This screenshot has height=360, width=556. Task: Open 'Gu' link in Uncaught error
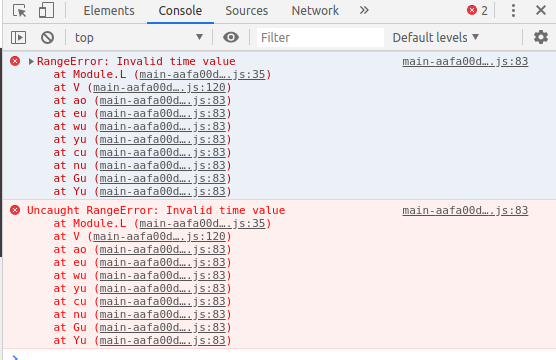[x=162, y=327]
